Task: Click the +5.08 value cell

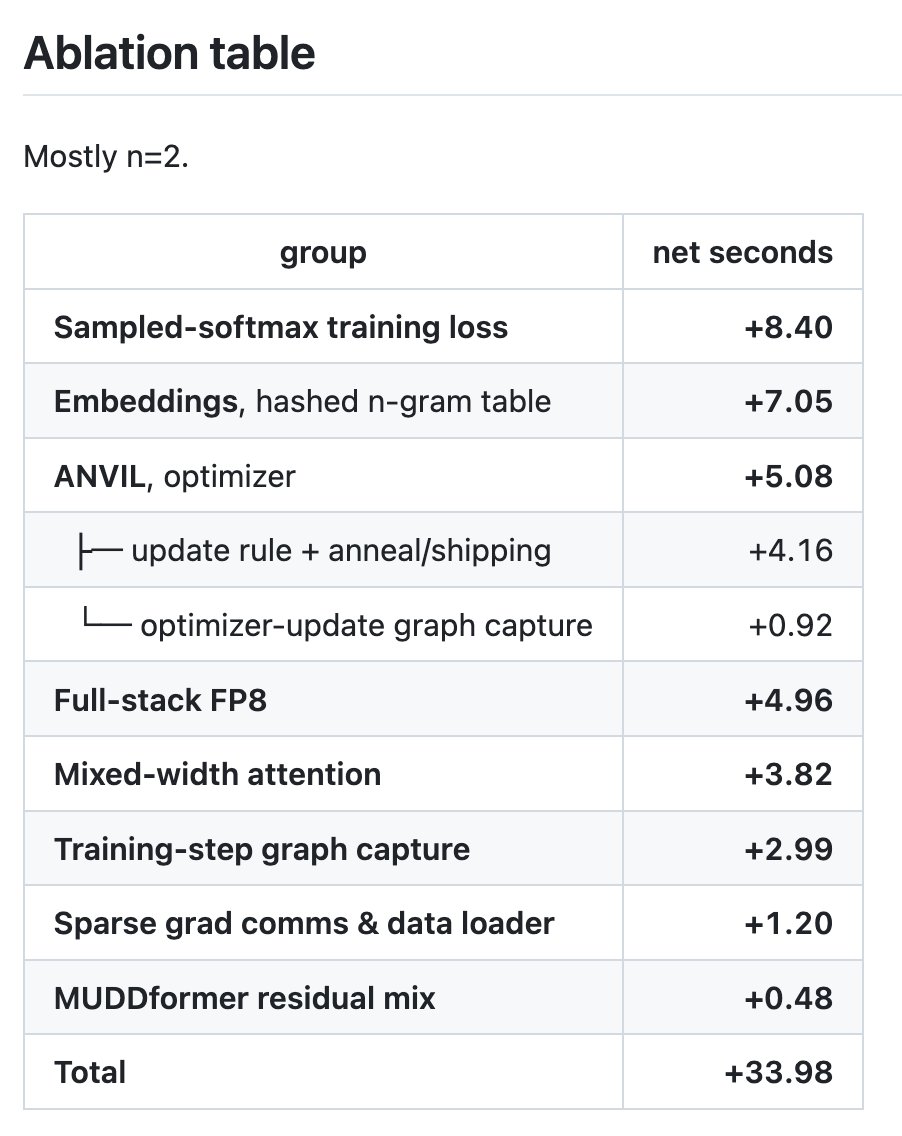Action: pos(743,476)
